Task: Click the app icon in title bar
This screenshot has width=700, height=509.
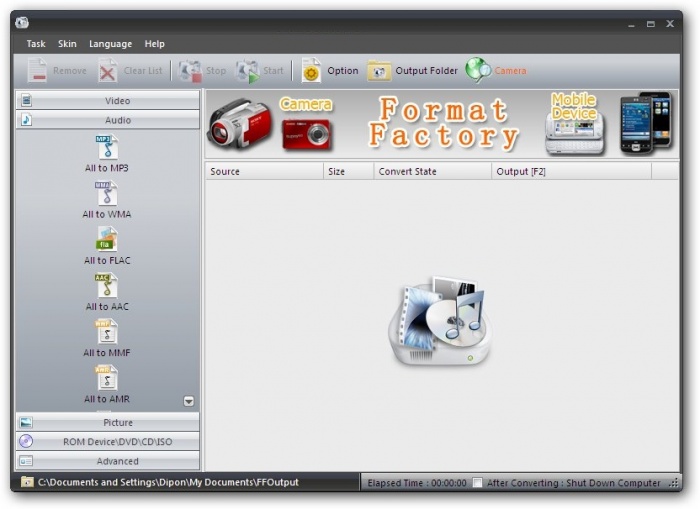Action: pyautogui.click(x=22, y=23)
